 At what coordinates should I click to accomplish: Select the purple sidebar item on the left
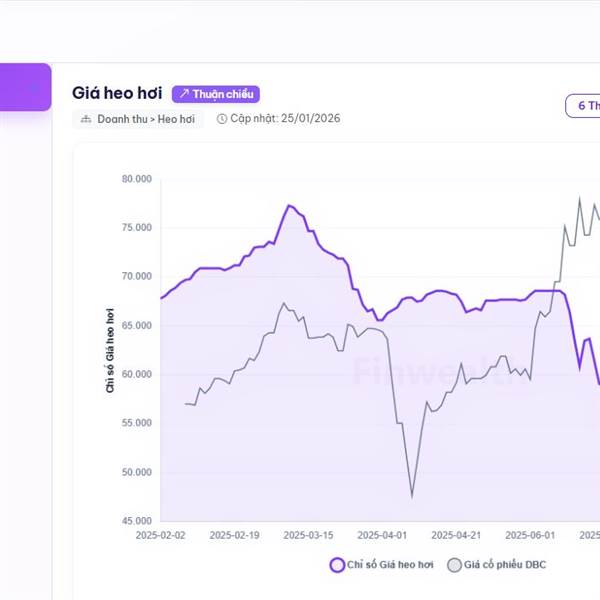pyautogui.click(x=25, y=87)
